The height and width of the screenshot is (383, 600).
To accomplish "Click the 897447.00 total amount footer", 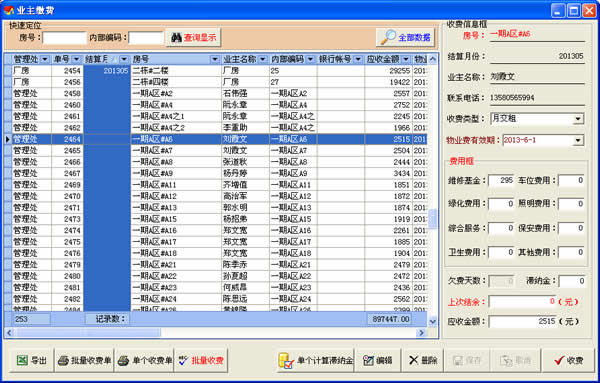I will click(389, 319).
